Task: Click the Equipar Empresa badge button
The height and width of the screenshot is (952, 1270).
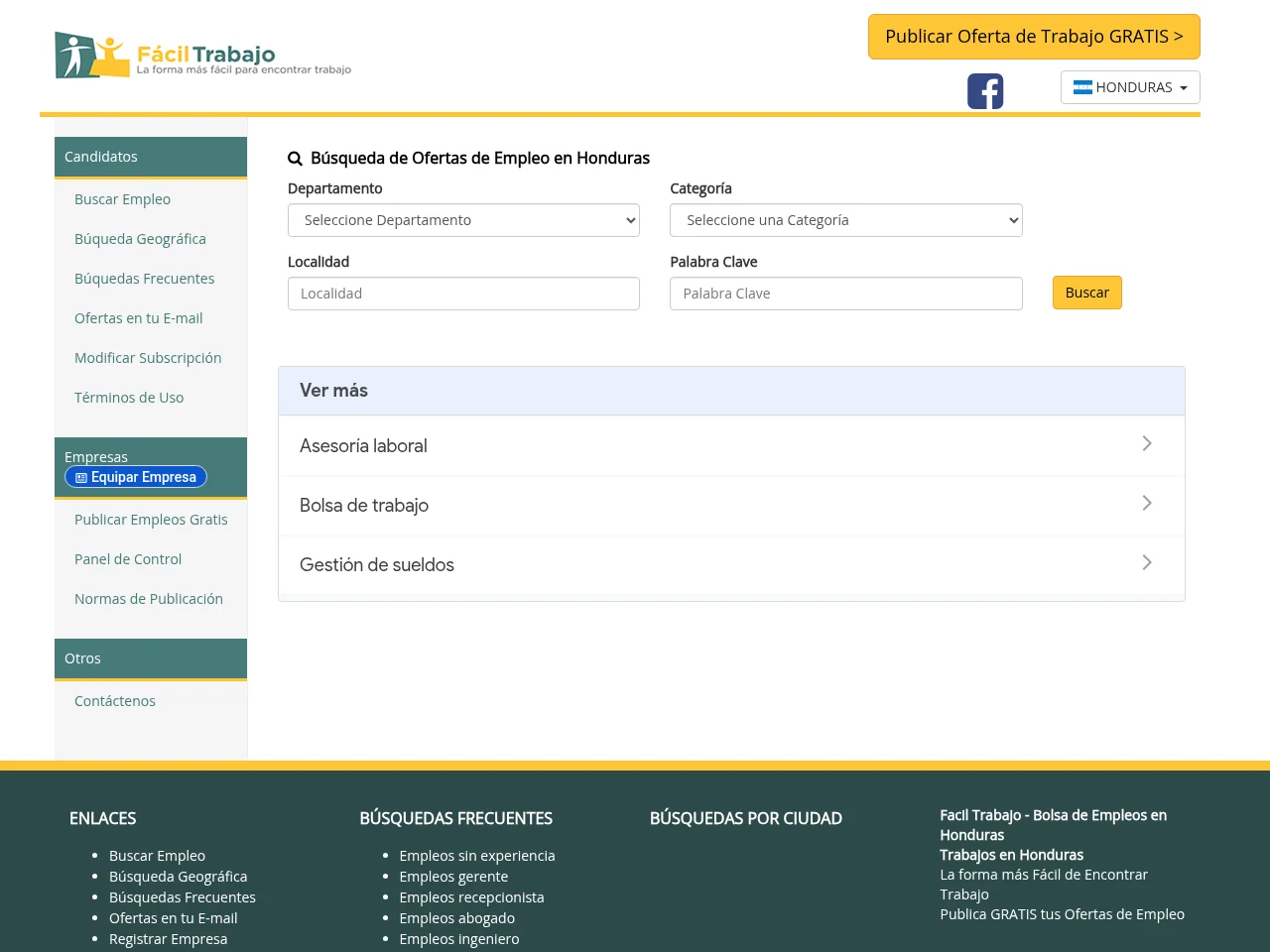Action: [136, 477]
